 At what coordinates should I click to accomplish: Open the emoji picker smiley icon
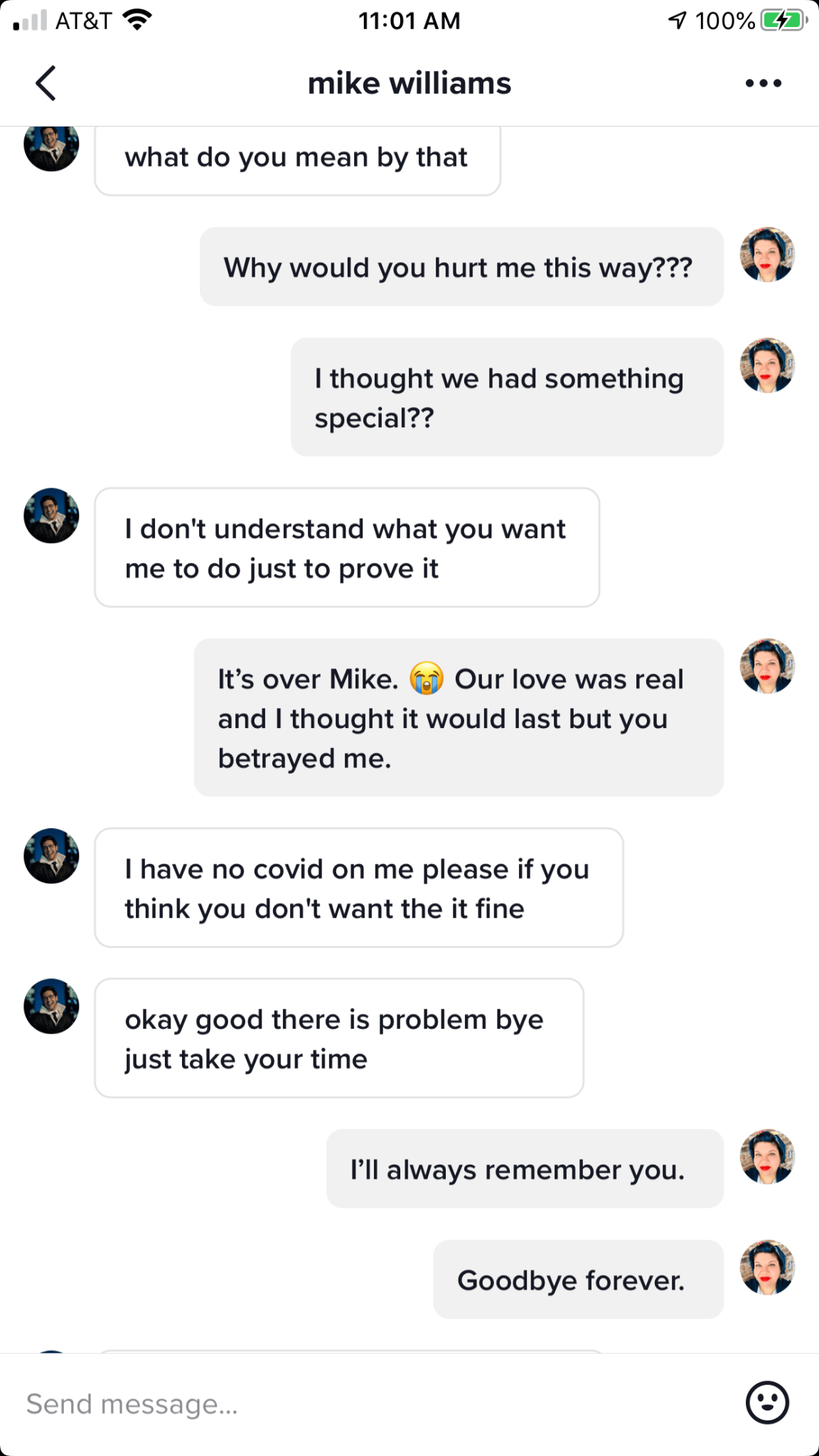coord(767,1403)
